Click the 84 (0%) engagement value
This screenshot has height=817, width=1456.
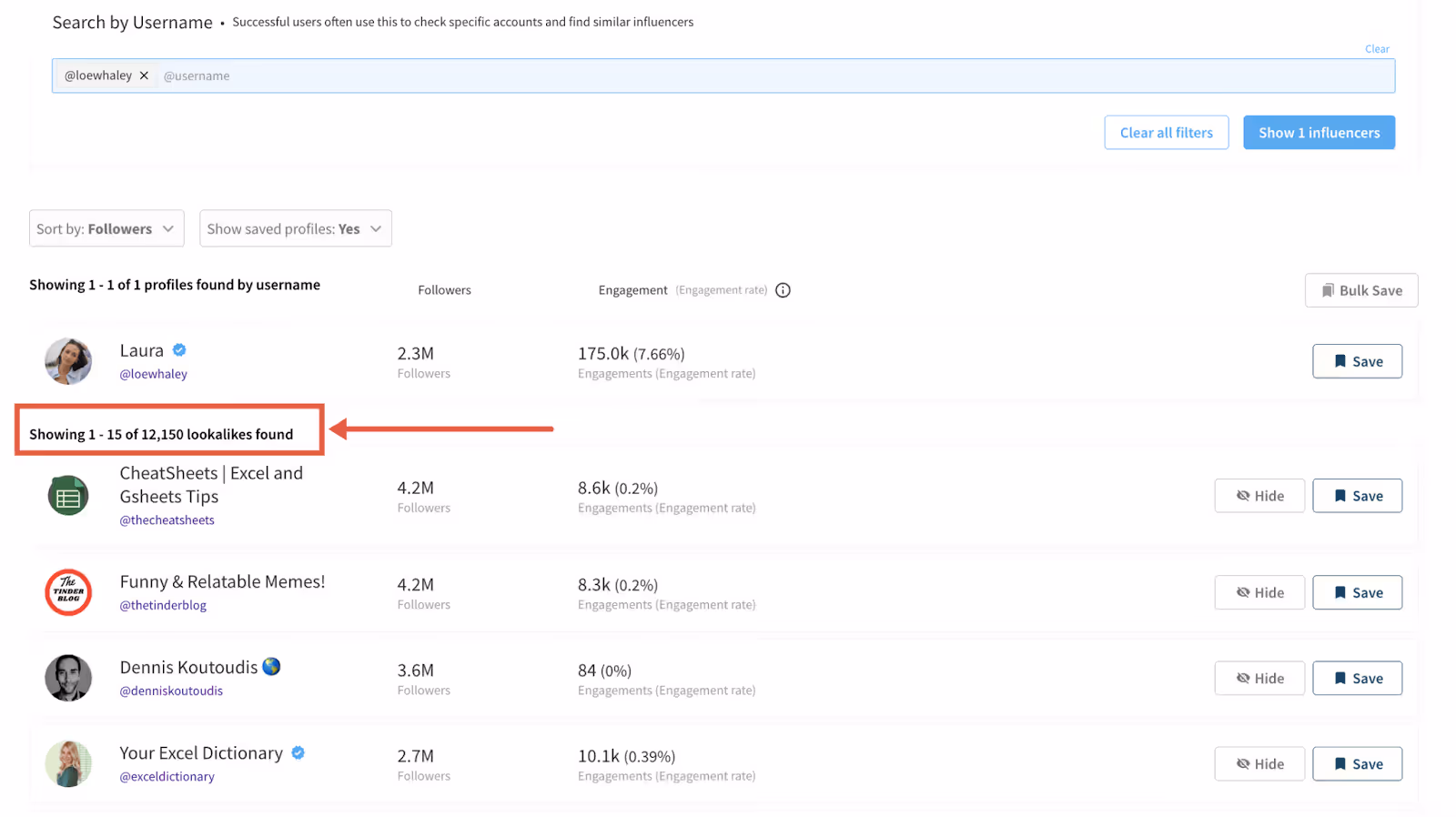coord(604,670)
